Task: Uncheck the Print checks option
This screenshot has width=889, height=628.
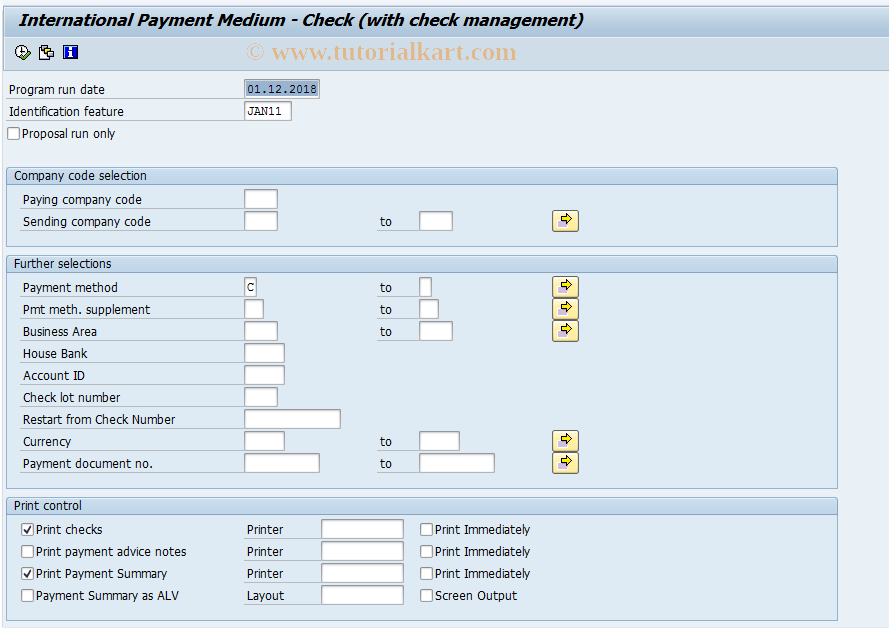Action: click(27, 529)
